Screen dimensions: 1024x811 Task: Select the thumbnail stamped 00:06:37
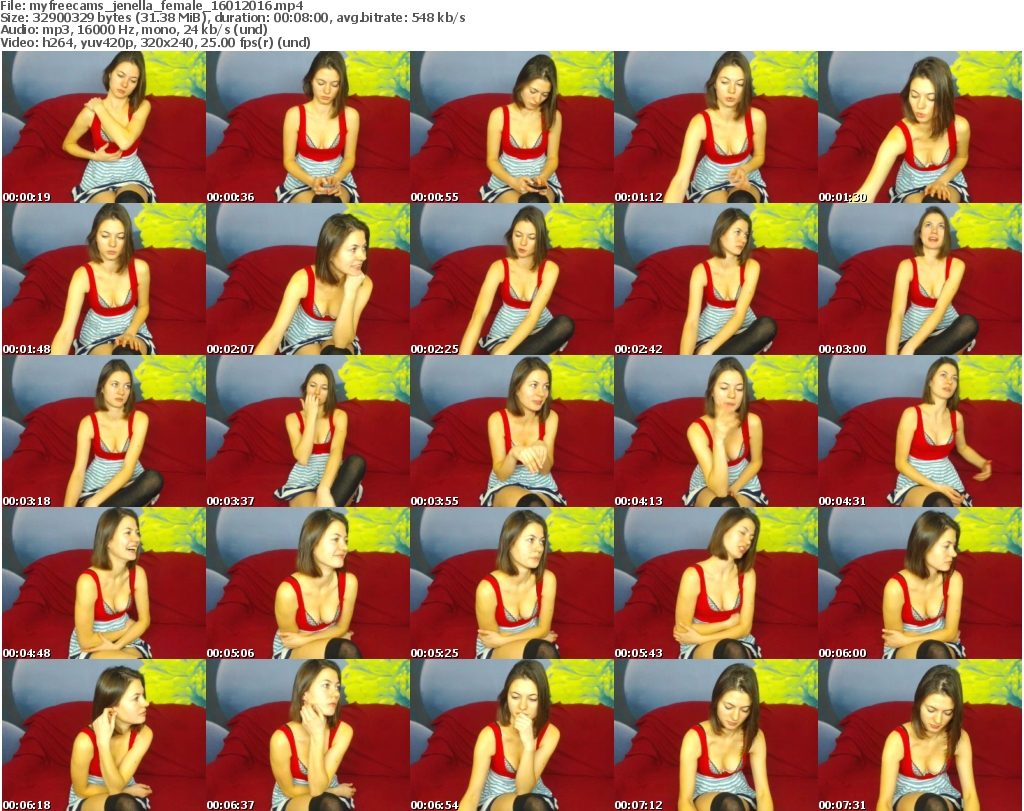pyautogui.click(x=308, y=735)
